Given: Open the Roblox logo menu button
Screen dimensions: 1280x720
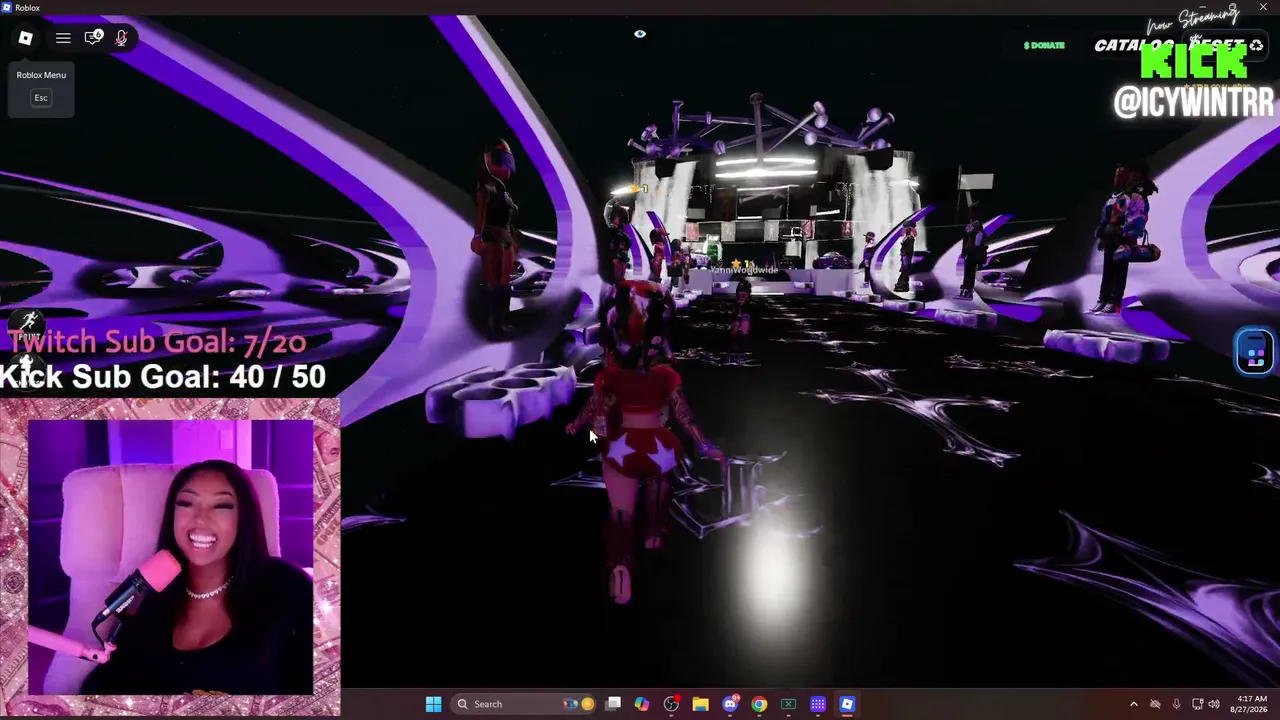Looking at the screenshot, I should point(26,39).
